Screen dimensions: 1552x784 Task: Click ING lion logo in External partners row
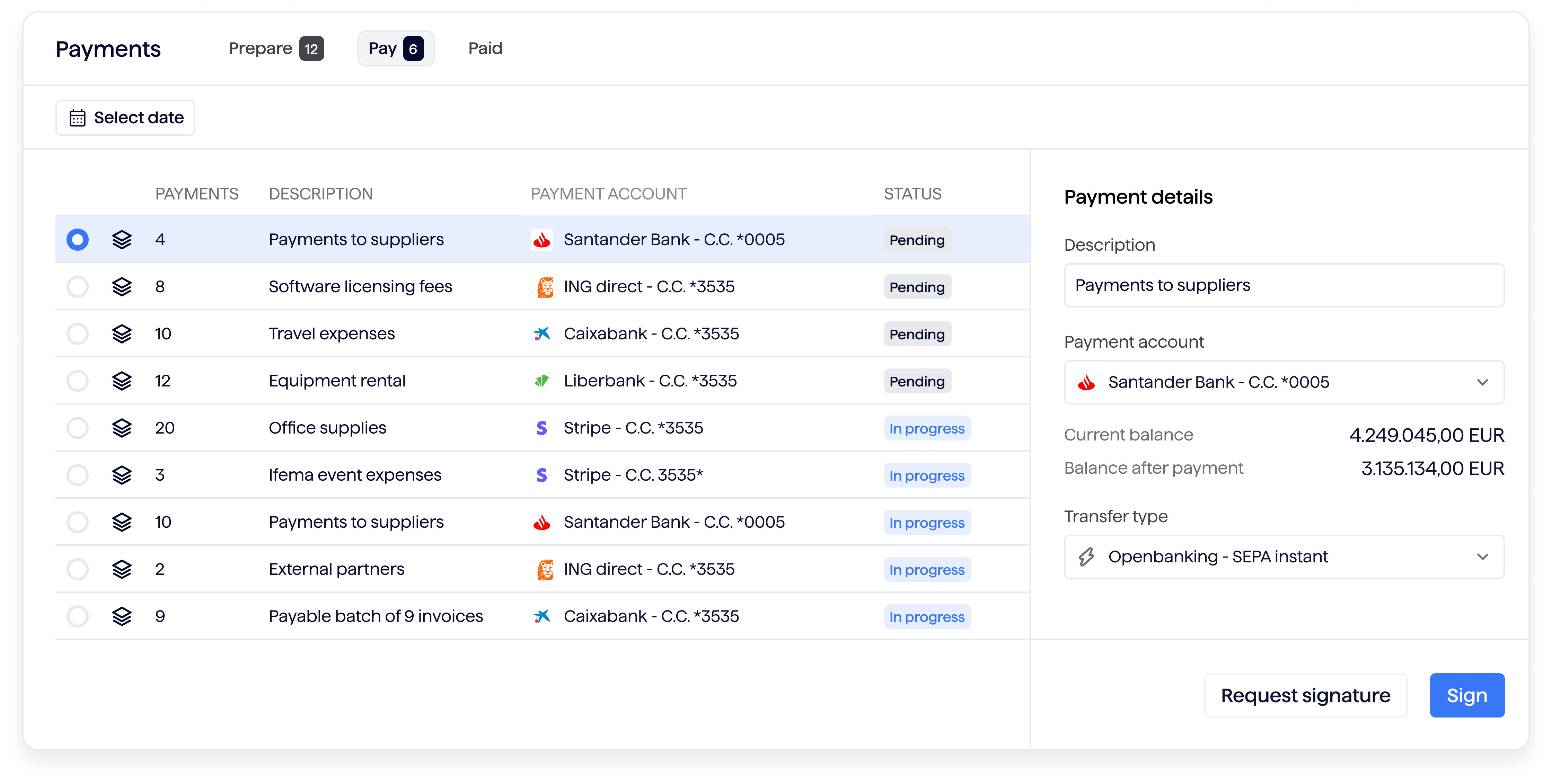coord(545,569)
